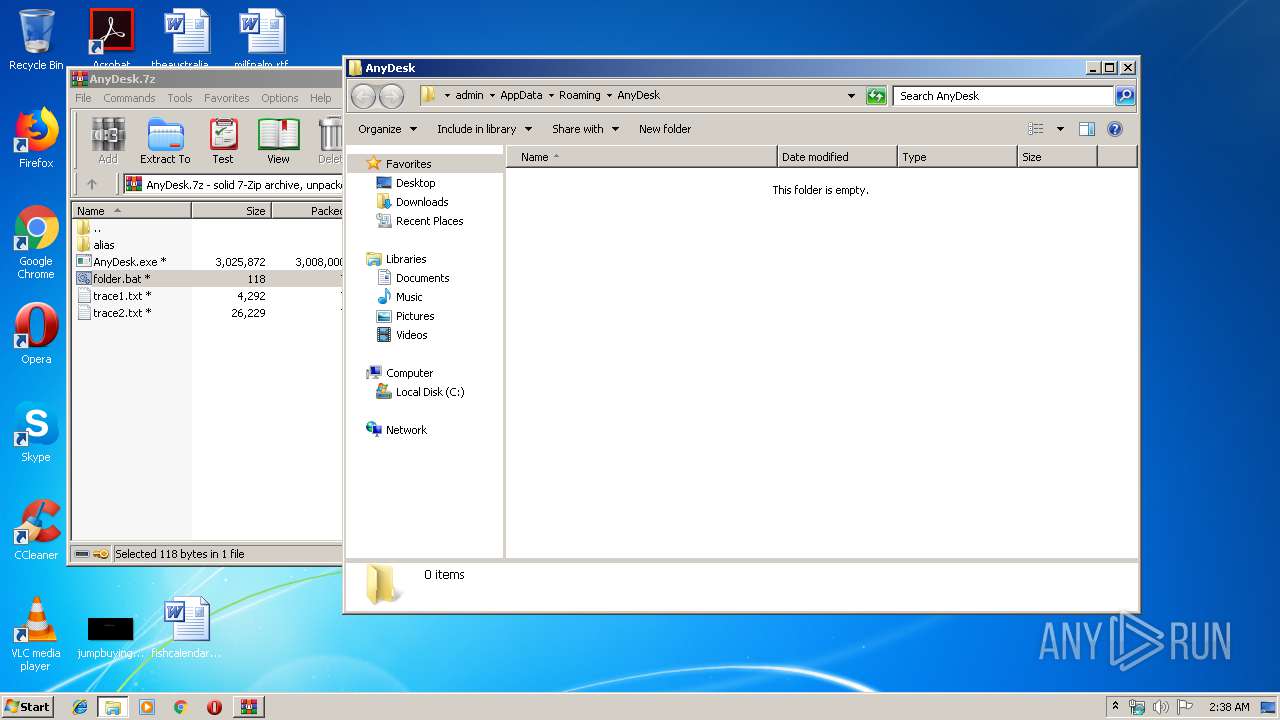Open the Tools menu in WinRAR
Screen dimensions: 1280x720
180,98
